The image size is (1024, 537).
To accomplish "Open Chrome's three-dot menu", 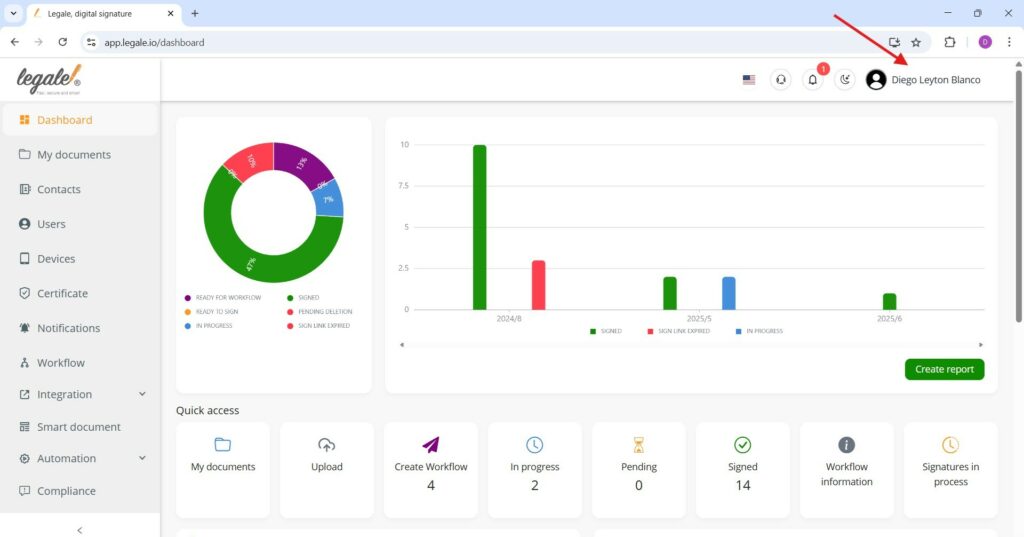I will point(1009,42).
